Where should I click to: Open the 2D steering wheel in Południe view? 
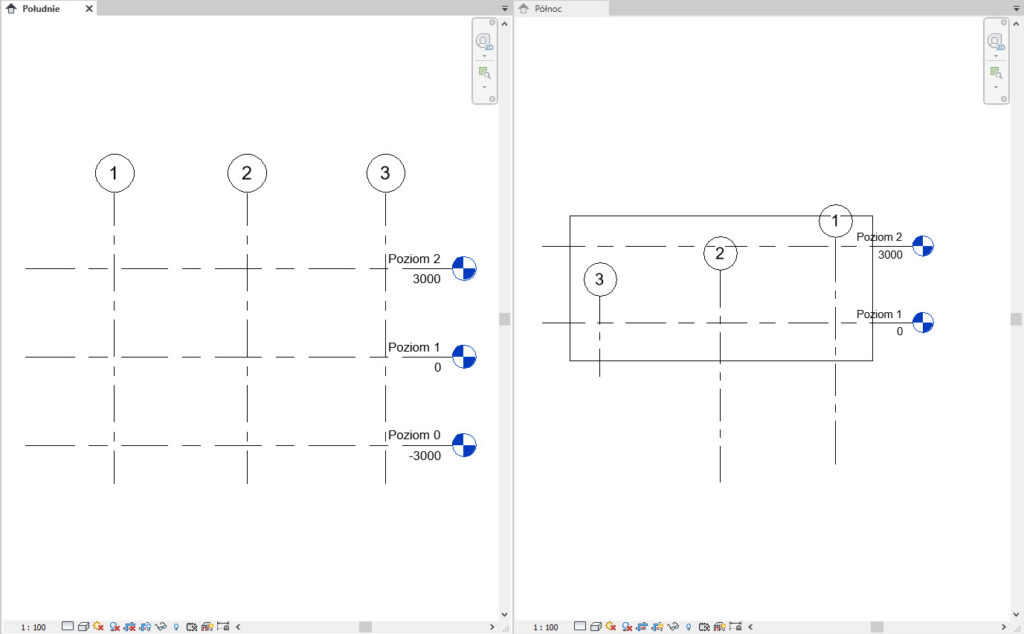coord(484,42)
